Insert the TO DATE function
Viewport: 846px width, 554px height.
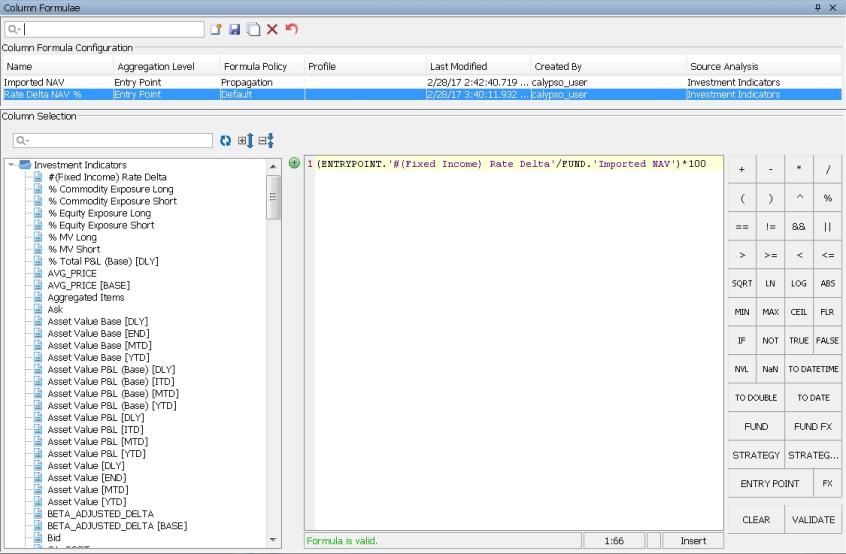tap(813, 398)
